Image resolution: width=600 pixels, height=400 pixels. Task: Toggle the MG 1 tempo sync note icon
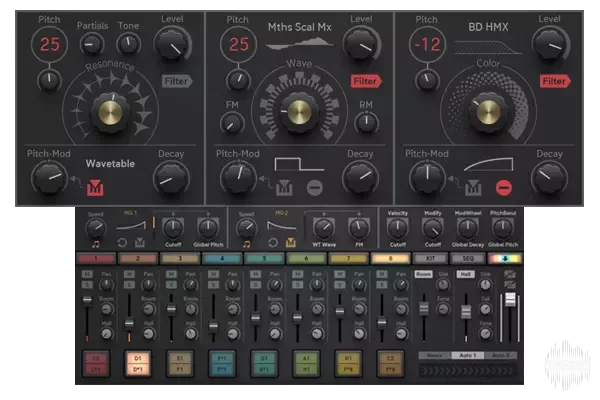pos(95,244)
